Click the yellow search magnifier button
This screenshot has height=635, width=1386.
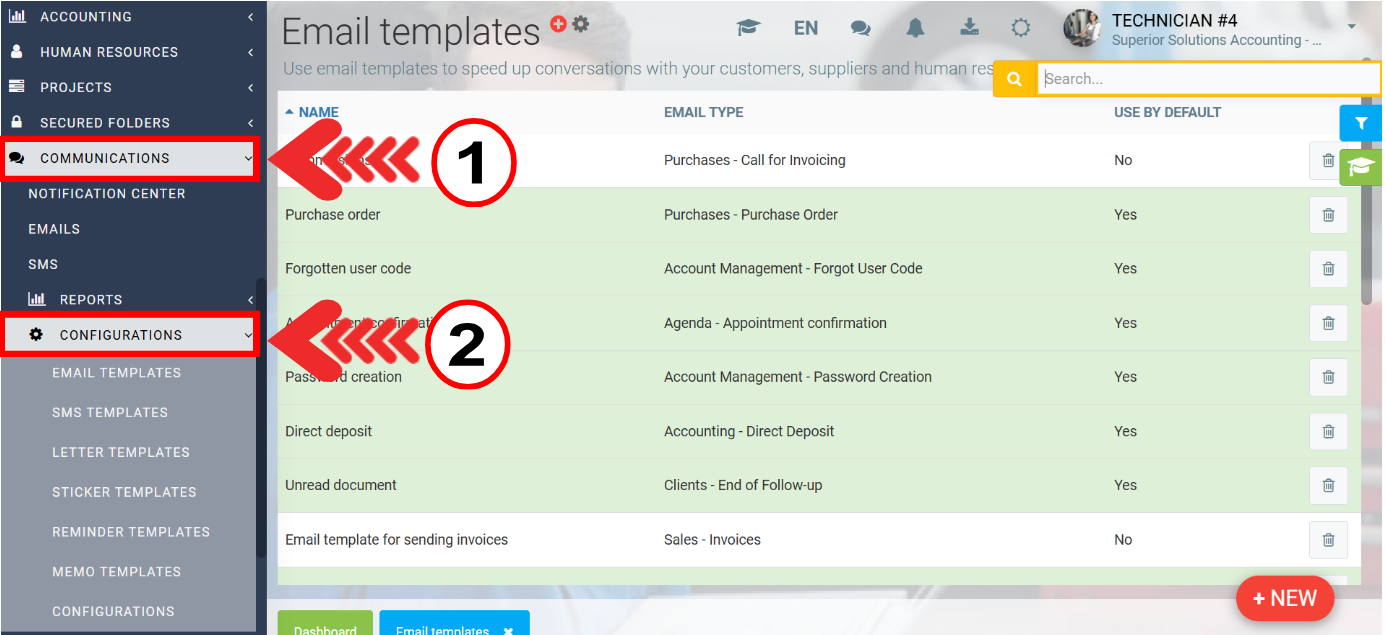pos(1014,79)
